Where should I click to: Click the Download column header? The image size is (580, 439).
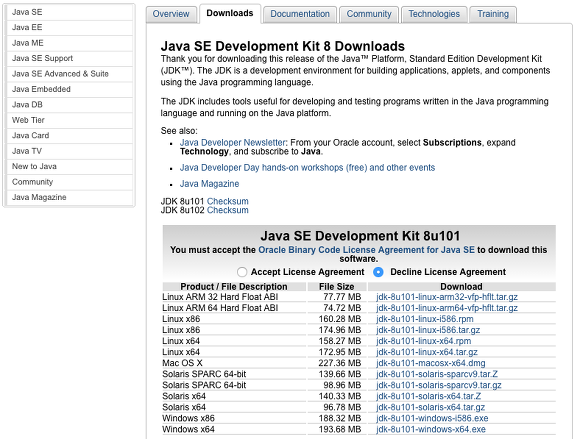pos(461,287)
